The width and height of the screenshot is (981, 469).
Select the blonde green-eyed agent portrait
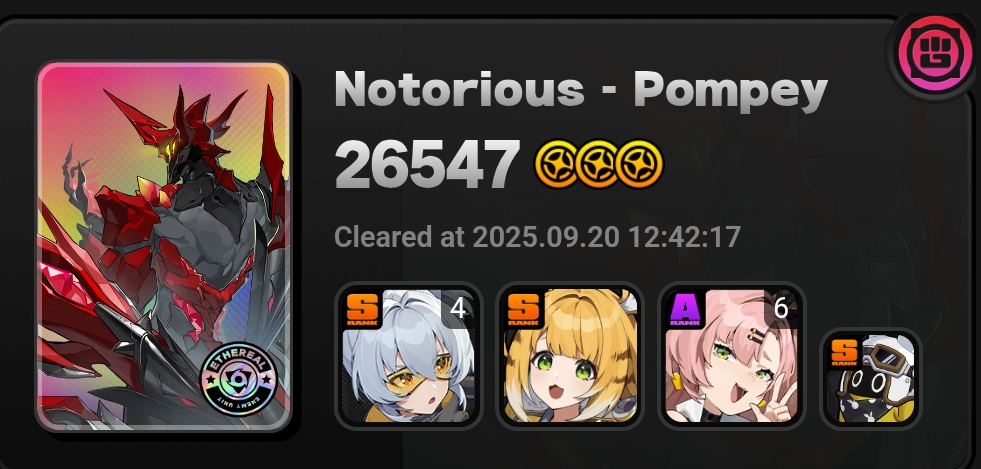(569, 355)
